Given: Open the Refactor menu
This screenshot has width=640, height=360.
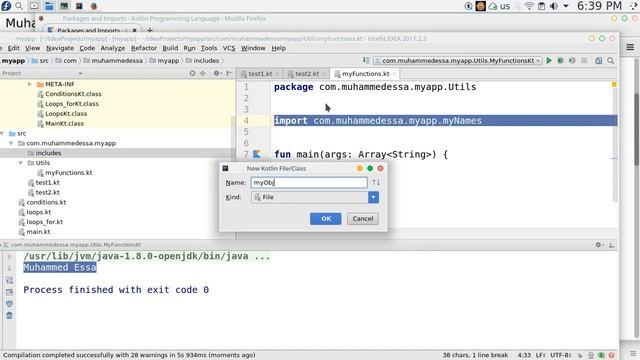Looking at the screenshot, I should (x=144, y=48).
